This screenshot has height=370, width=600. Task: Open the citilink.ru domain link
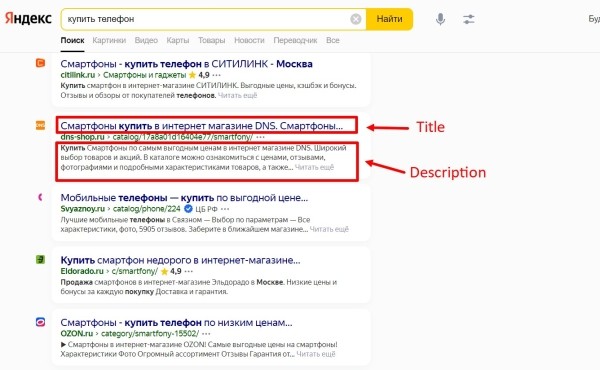pos(78,75)
